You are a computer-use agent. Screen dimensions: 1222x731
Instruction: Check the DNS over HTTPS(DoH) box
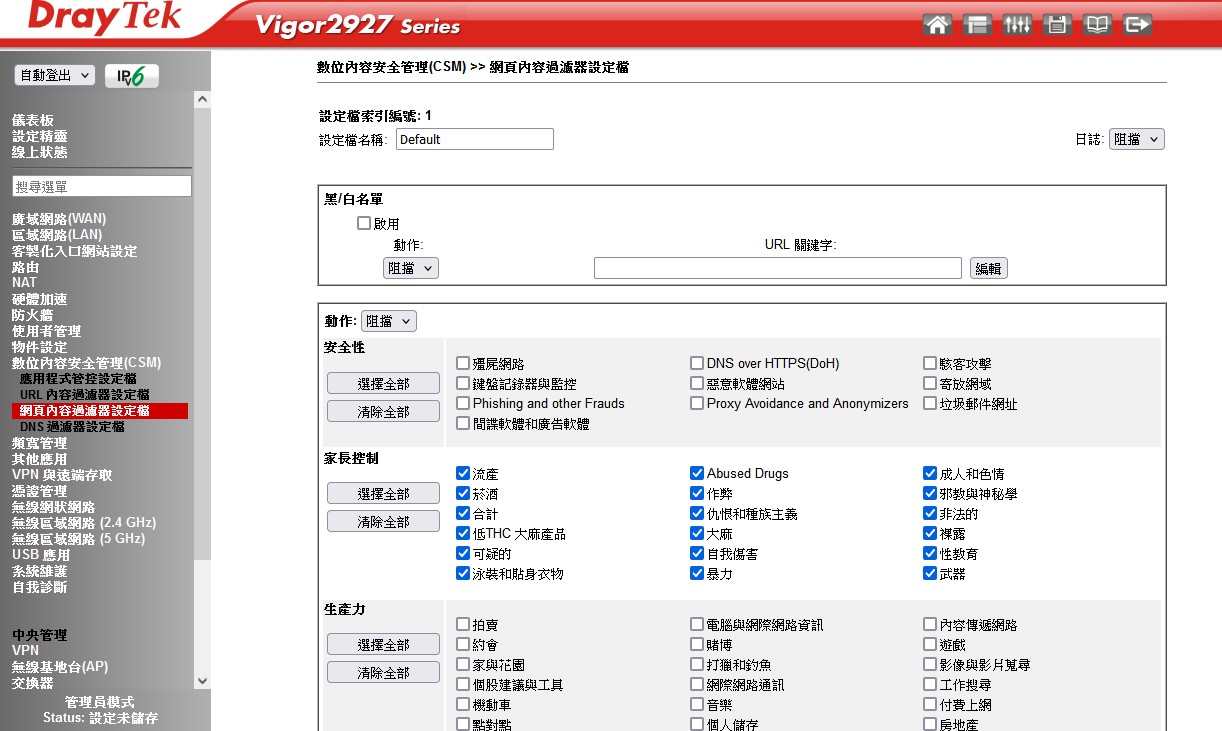tap(697, 364)
